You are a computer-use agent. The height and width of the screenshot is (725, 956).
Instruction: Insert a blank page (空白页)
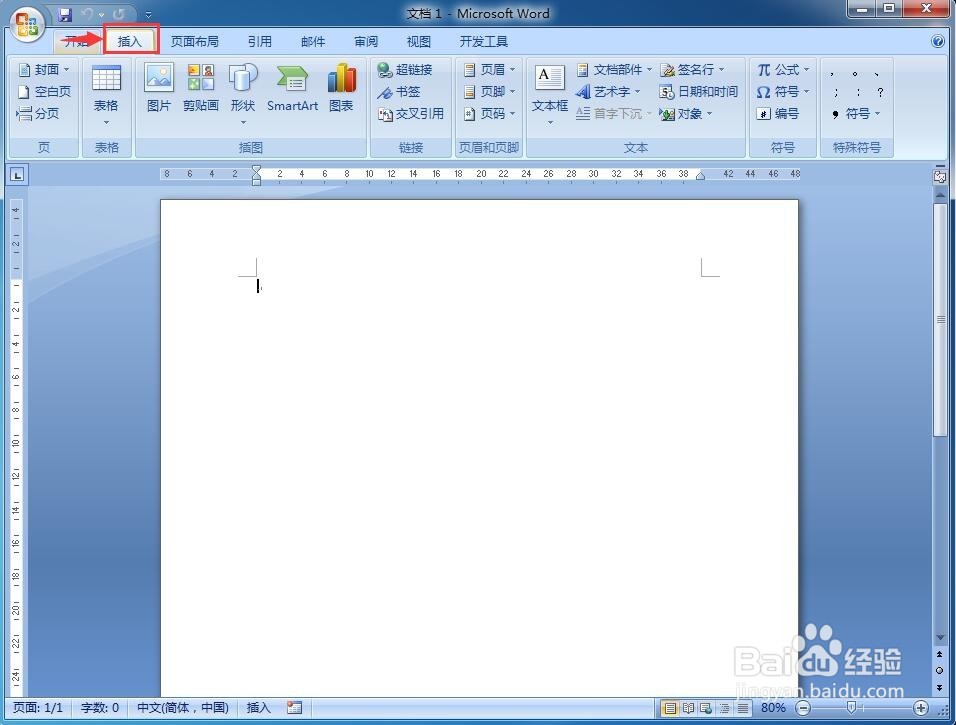click(x=44, y=92)
